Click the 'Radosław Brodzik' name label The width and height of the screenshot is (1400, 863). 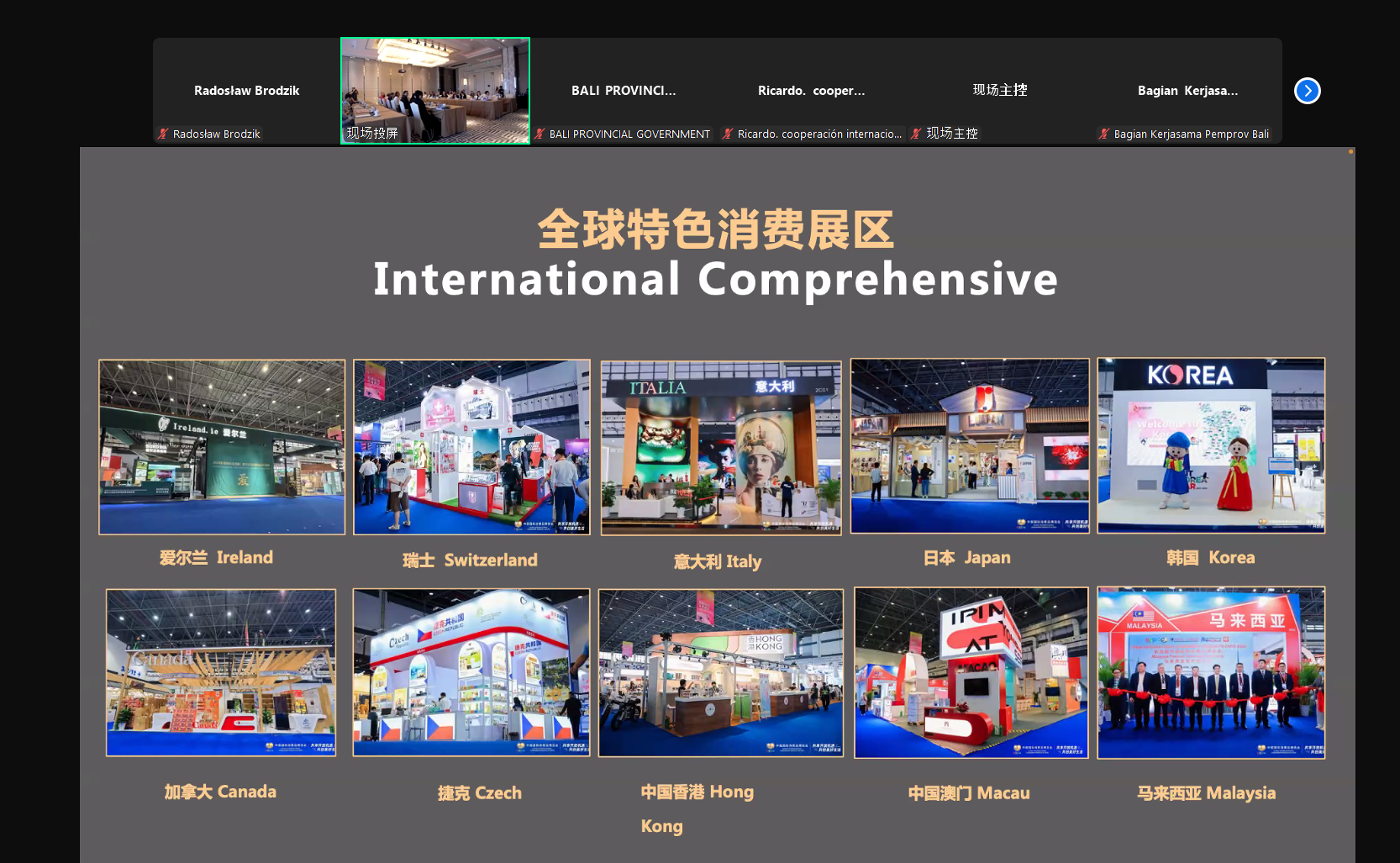217,134
